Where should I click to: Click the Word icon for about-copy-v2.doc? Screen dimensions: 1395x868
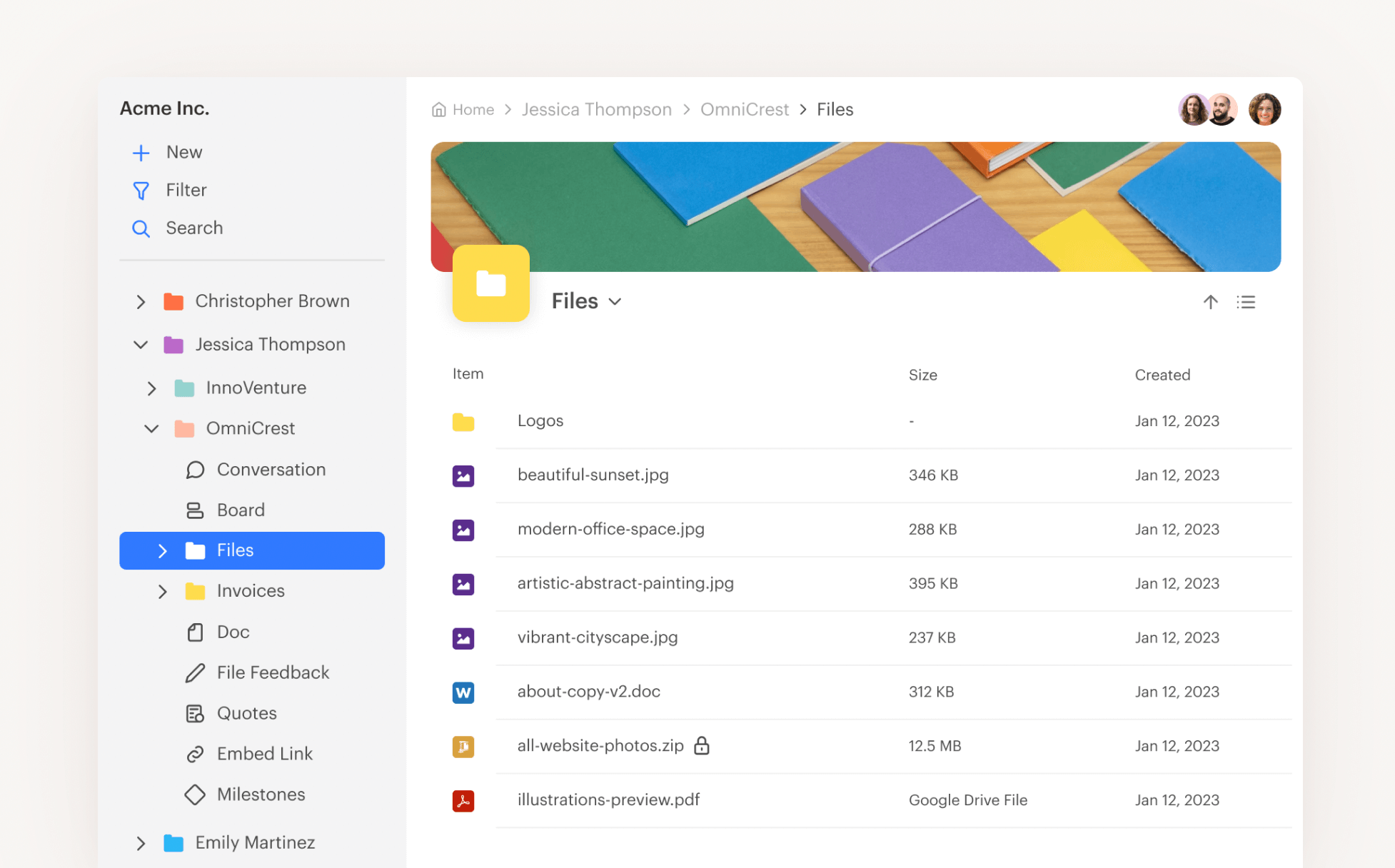pyautogui.click(x=463, y=692)
